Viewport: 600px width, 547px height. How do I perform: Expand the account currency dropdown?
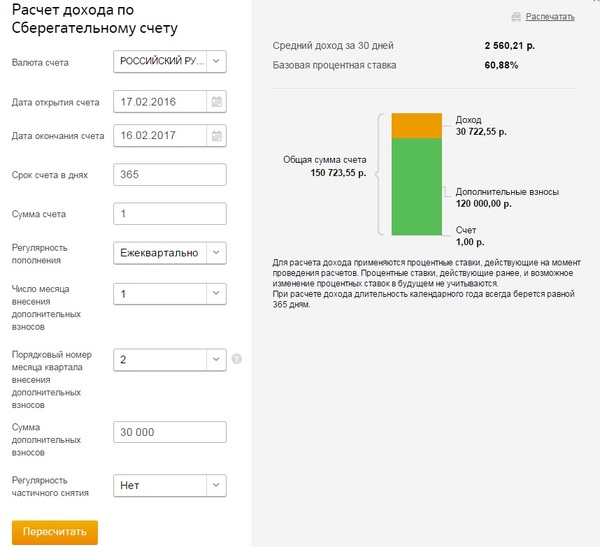217,62
